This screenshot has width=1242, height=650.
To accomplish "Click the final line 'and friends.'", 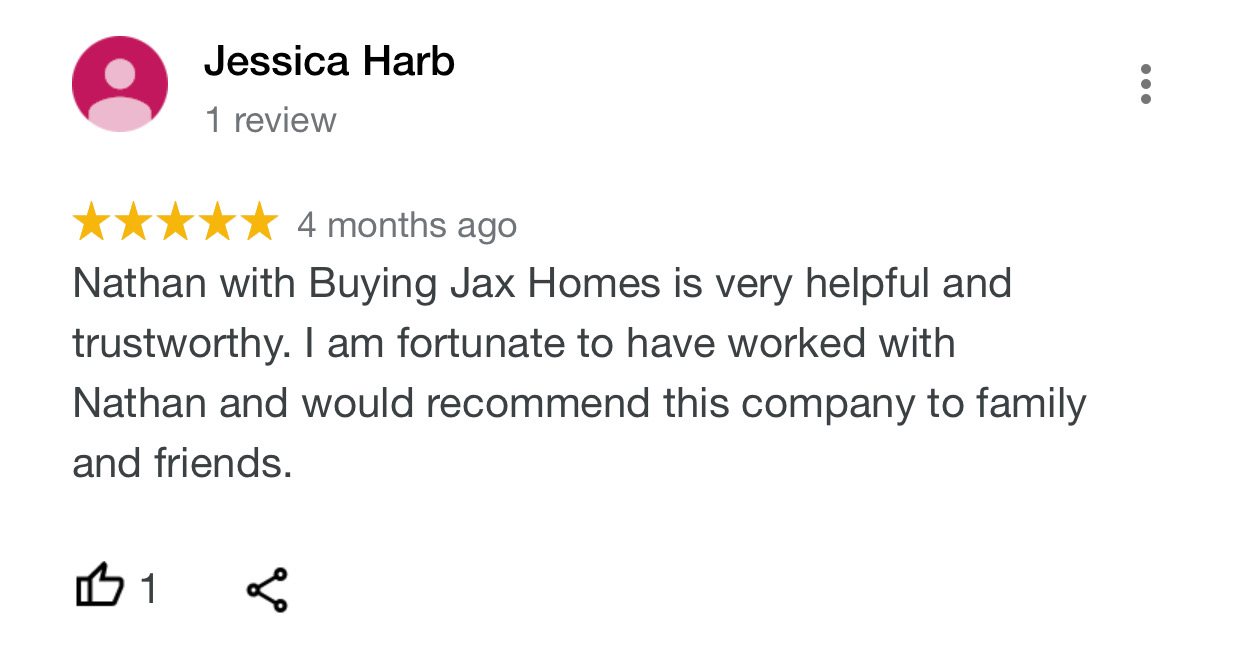I will coord(182,464).
